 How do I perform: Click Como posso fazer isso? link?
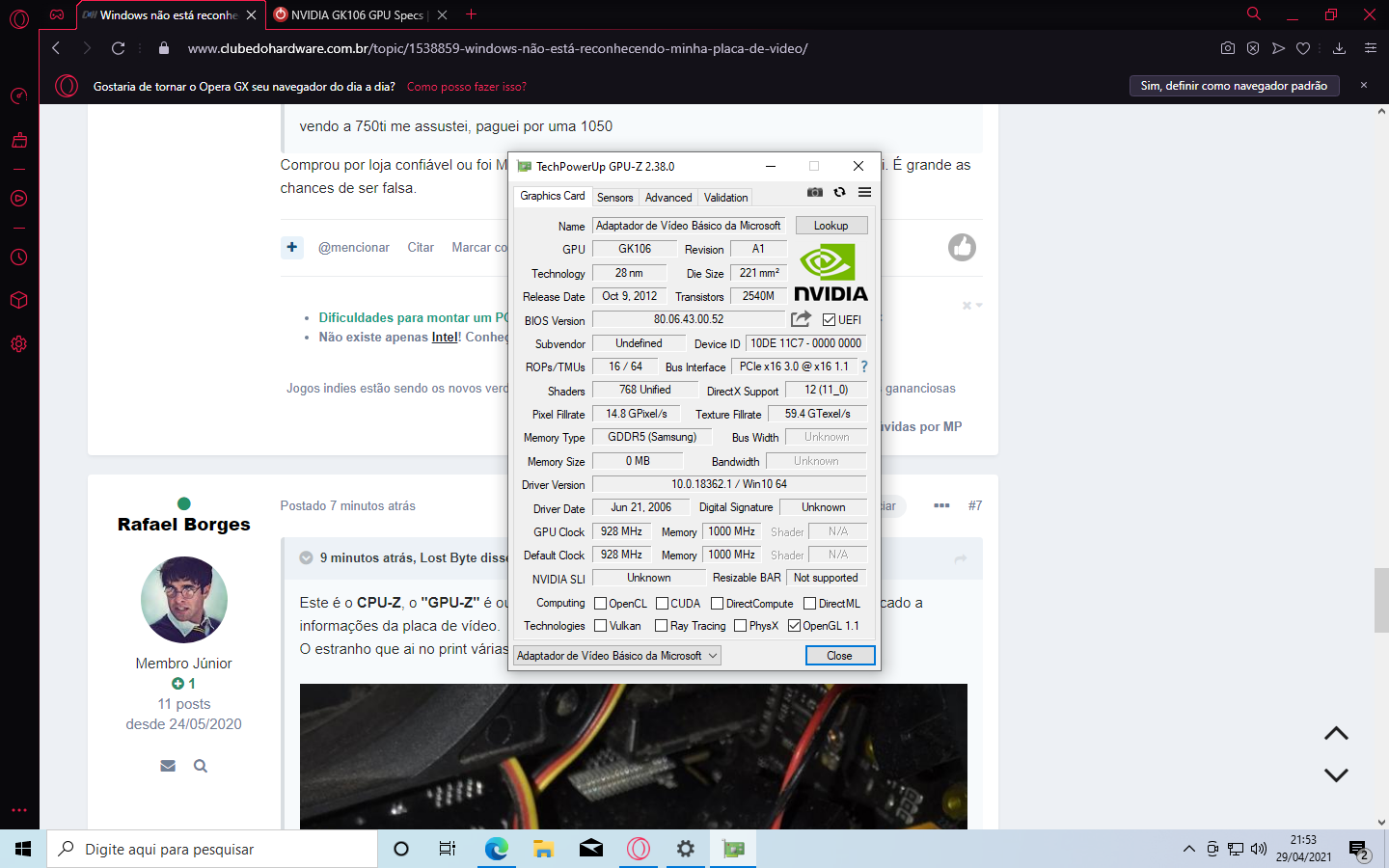tap(467, 87)
